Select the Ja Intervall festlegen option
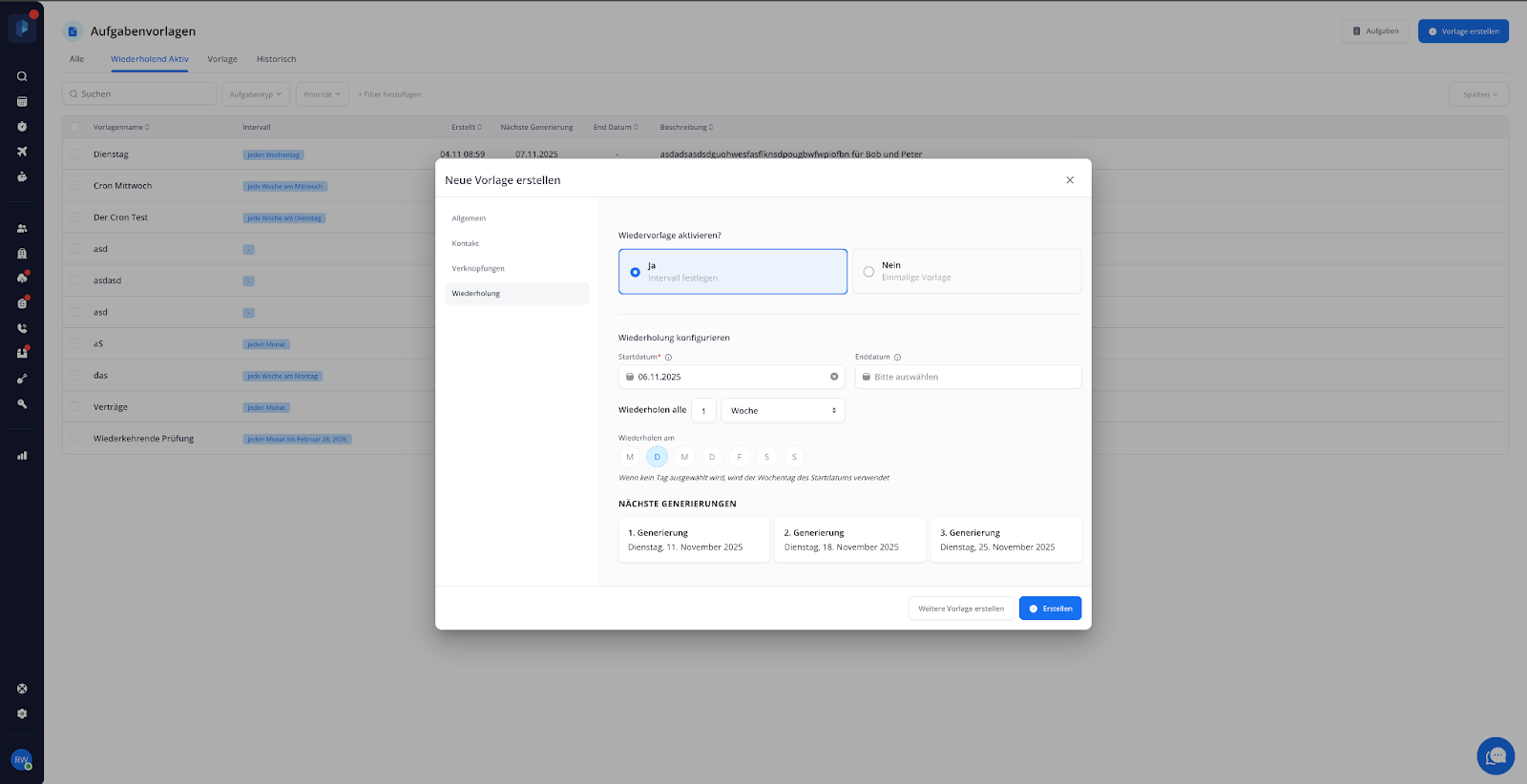1527x784 pixels. [x=732, y=272]
